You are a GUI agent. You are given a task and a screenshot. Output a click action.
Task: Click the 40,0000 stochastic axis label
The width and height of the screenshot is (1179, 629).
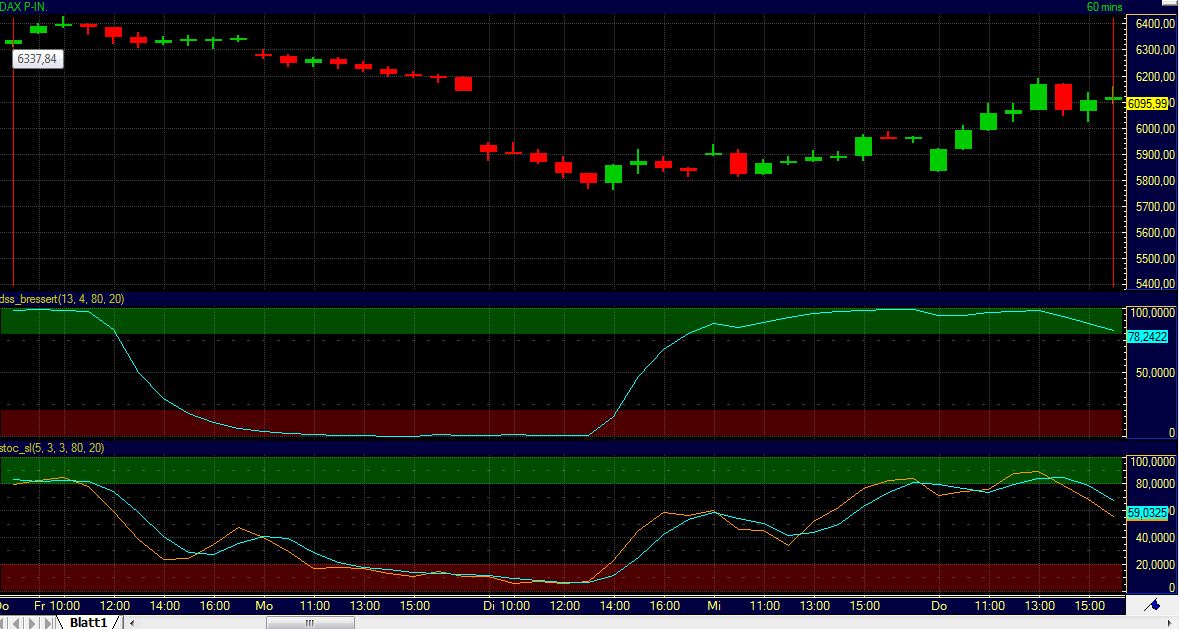(x=1155, y=538)
